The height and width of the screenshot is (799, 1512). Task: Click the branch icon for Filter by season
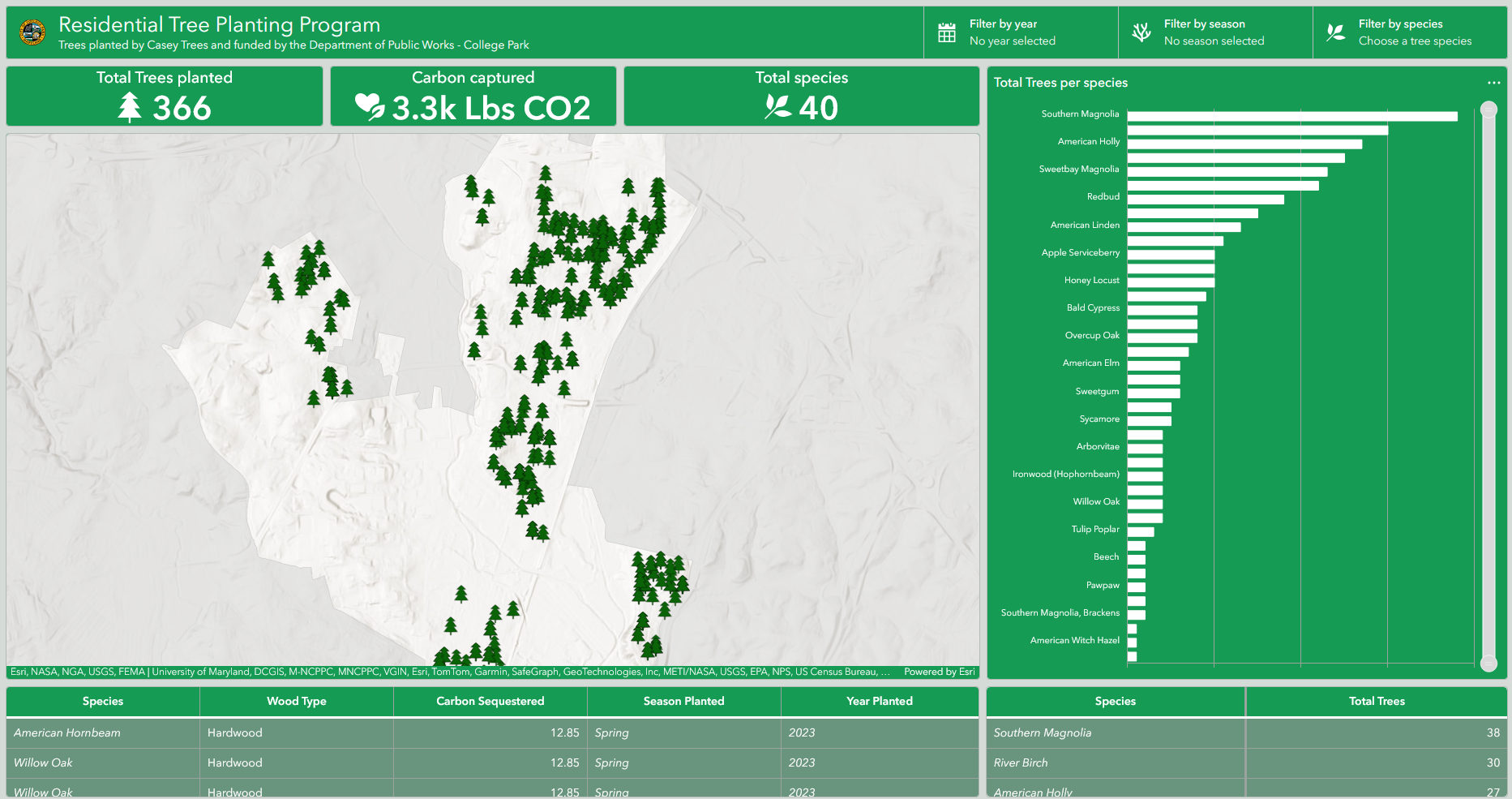1141,32
